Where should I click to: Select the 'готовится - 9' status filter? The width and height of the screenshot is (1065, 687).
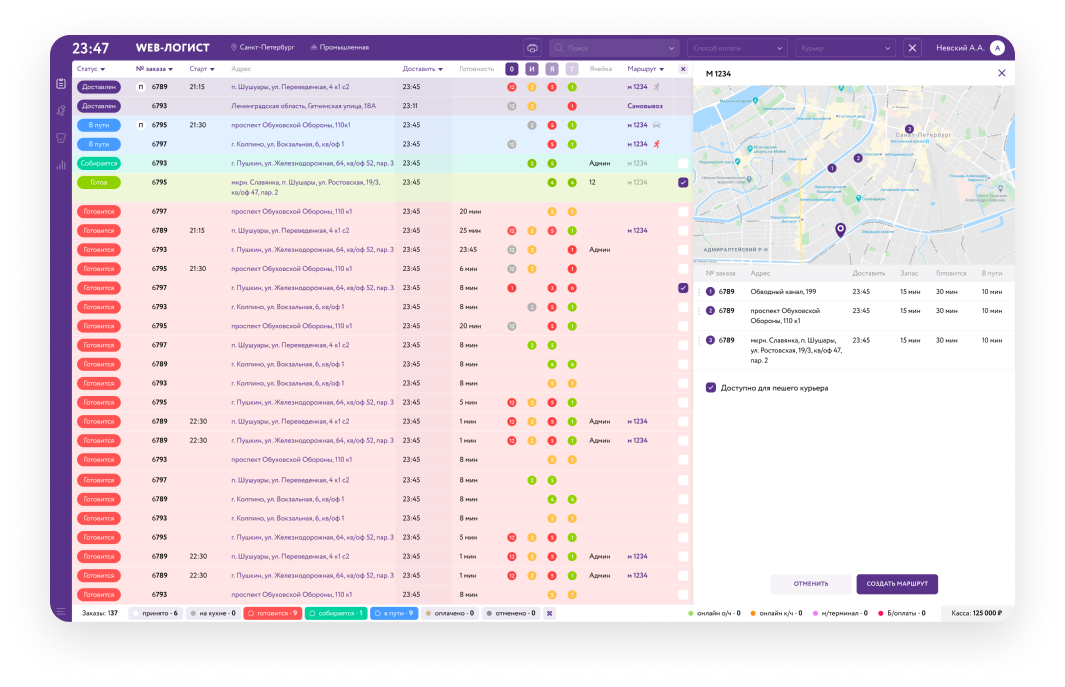[x=271, y=613]
